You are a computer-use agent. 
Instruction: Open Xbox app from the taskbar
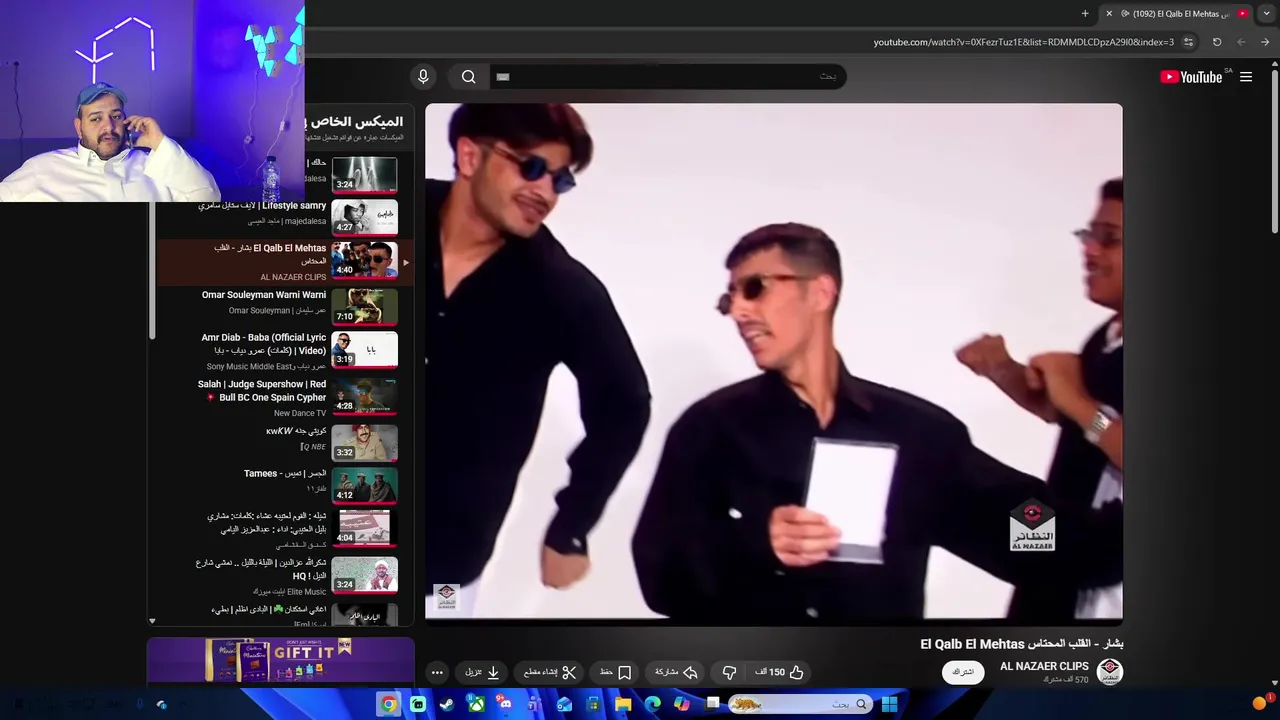[477, 704]
